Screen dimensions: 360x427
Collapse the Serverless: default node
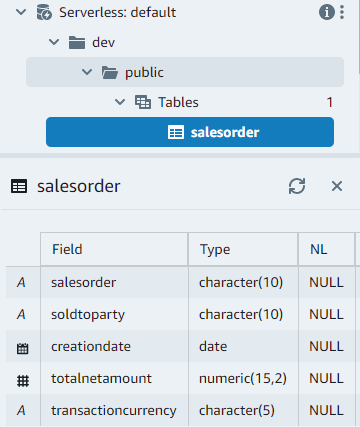[21, 12]
